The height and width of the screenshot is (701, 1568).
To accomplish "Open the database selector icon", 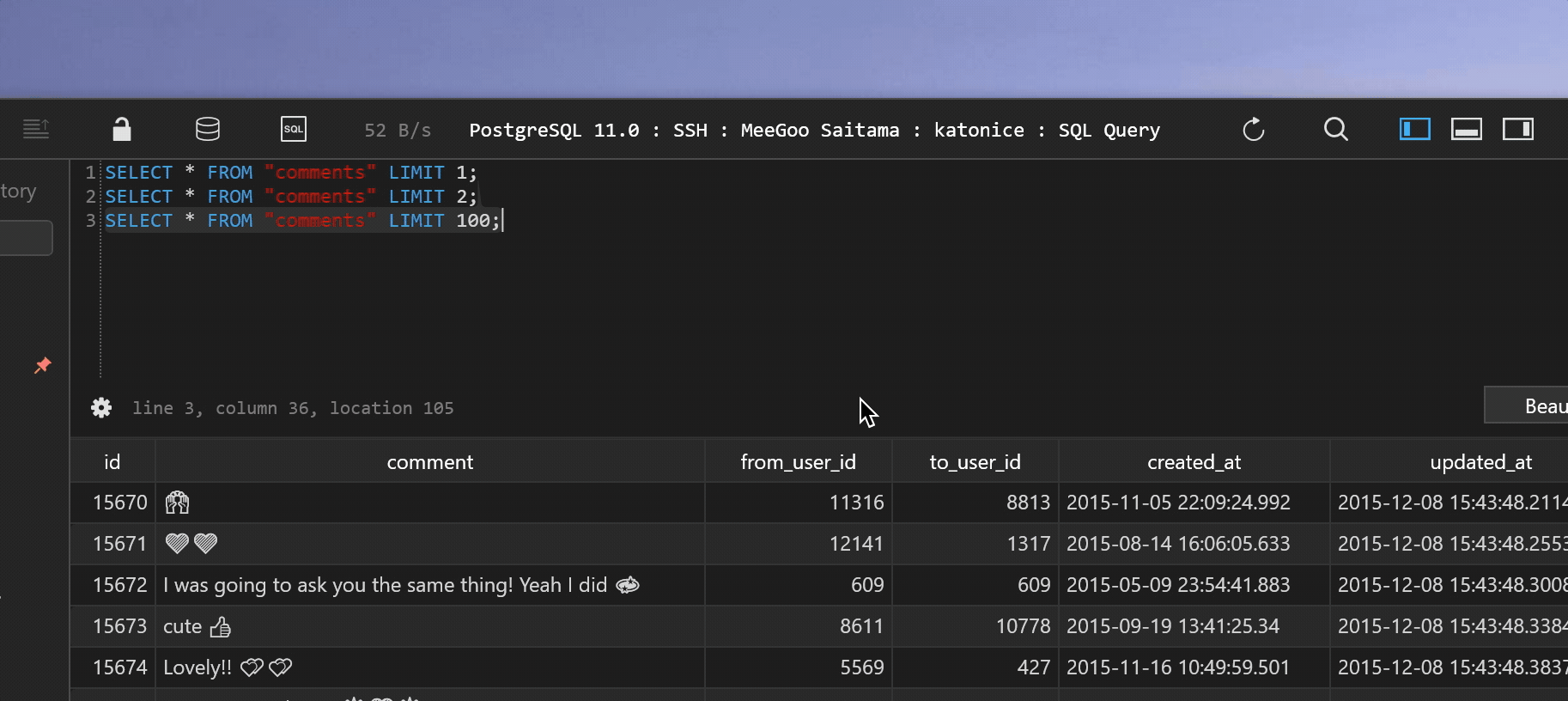I will click(208, 130).
